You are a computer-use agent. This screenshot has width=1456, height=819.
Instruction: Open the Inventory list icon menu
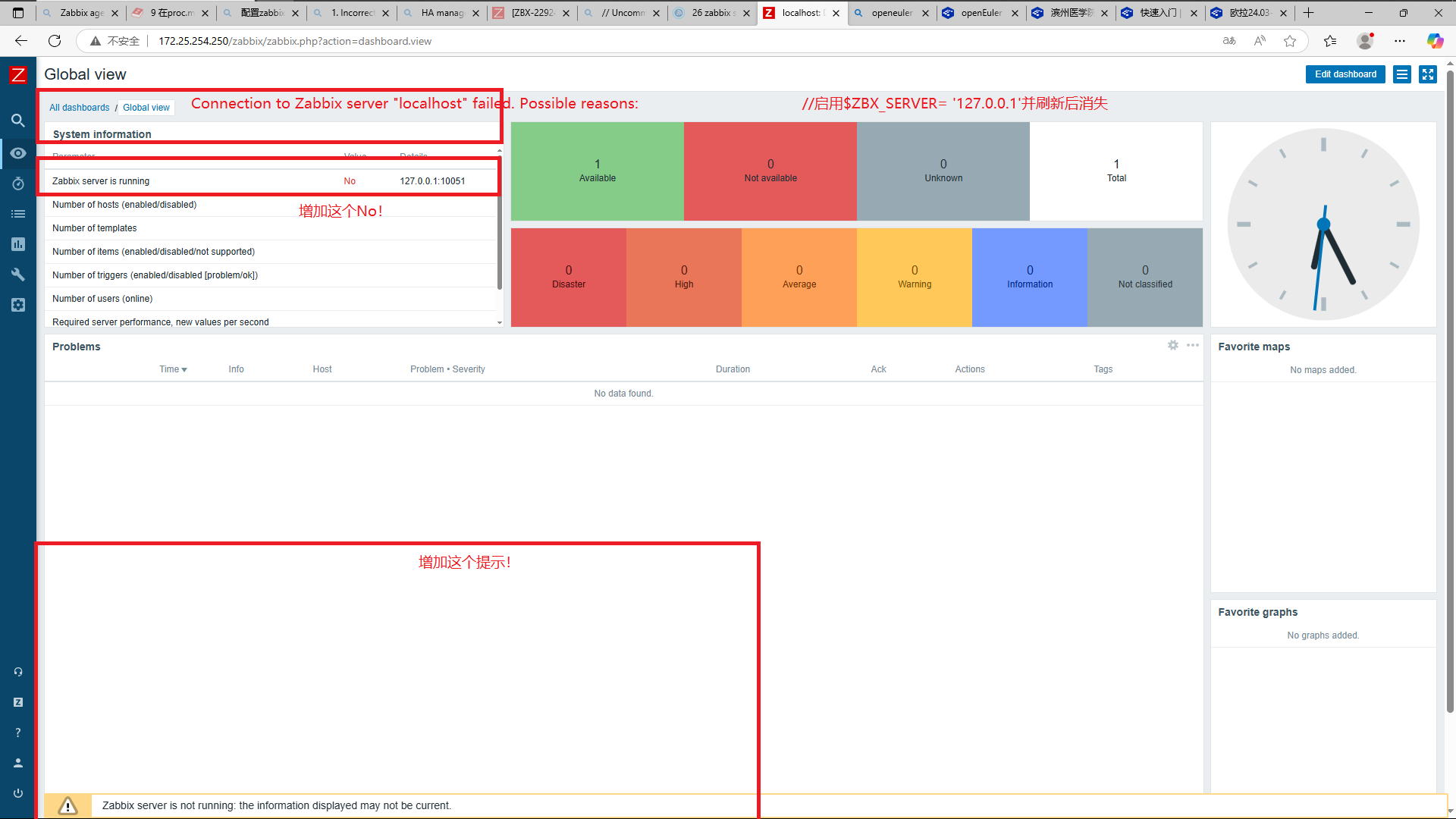pos(18,214)
